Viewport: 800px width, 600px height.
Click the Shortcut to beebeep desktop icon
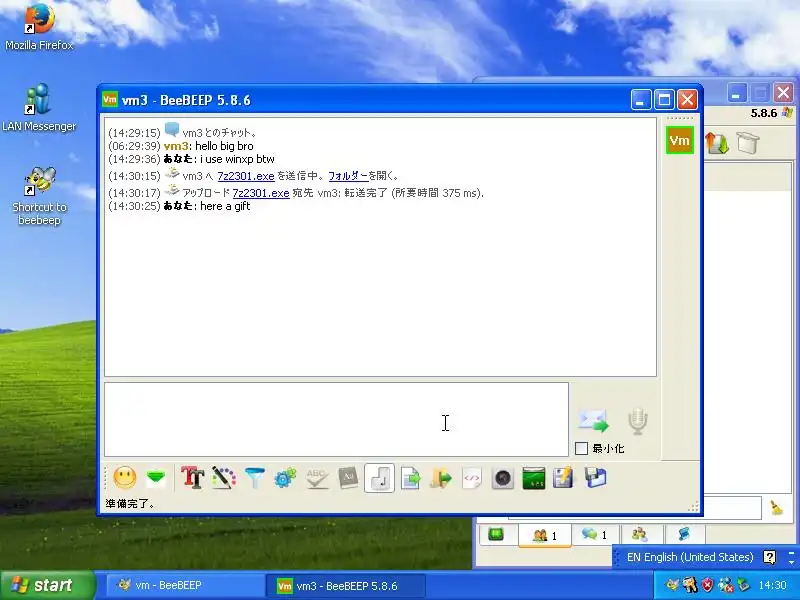pos(39,196)
